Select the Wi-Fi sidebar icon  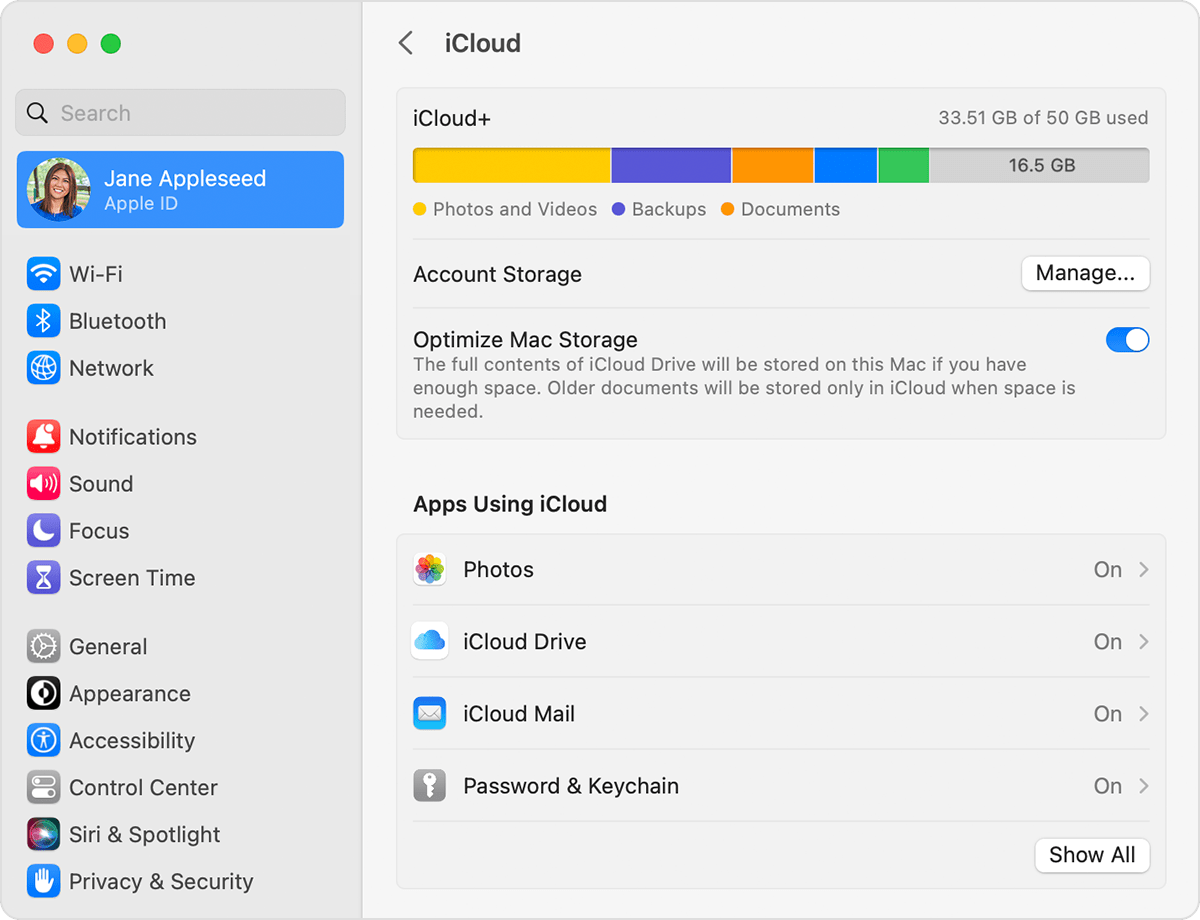pos(43,273)
